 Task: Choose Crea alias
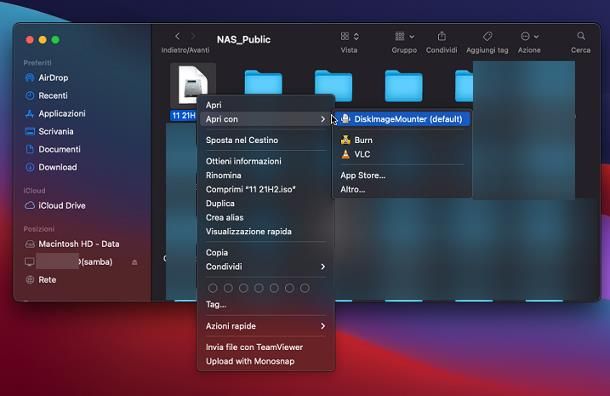coord(266,217)
